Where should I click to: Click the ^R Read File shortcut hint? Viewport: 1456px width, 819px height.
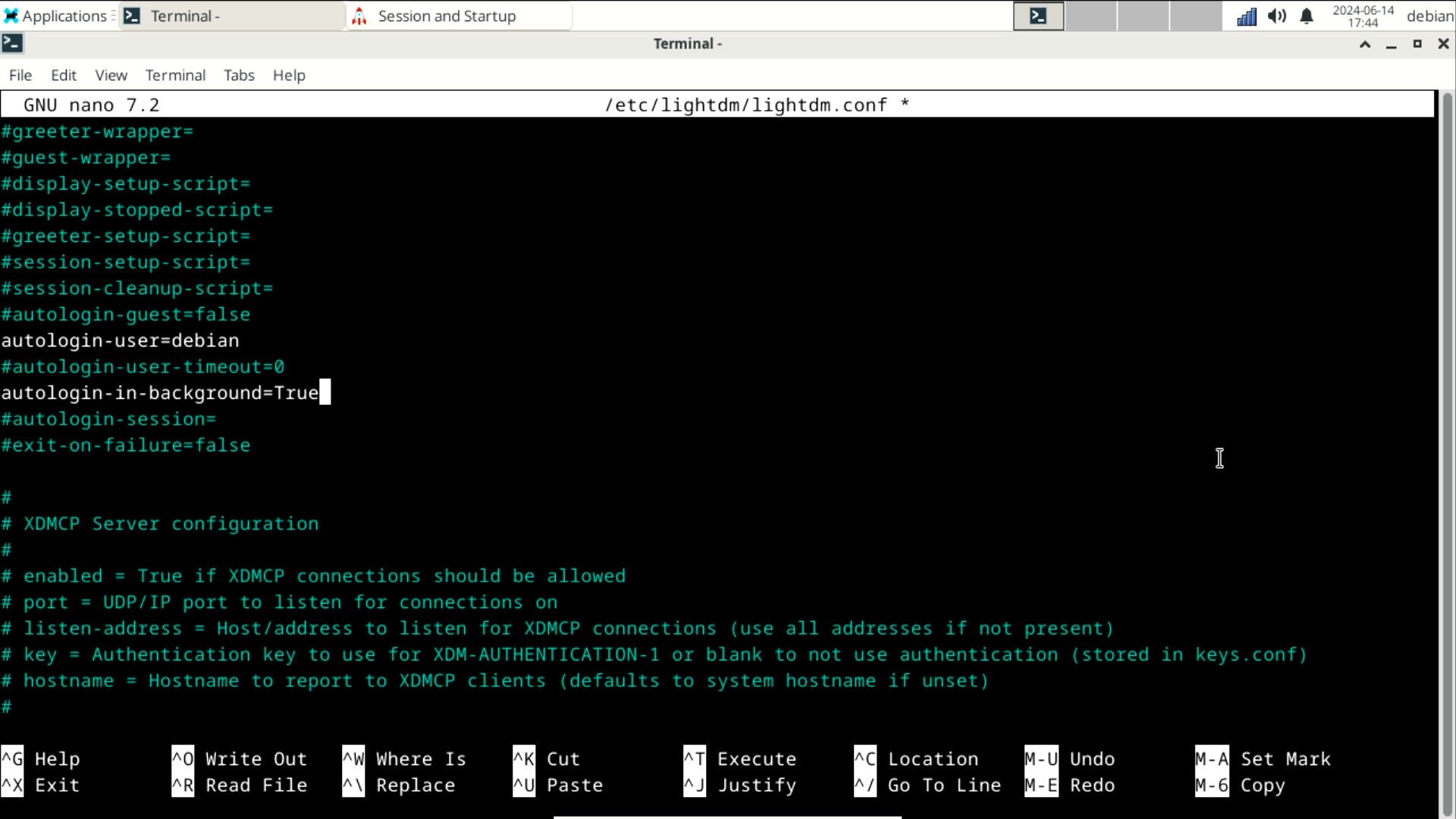click(240, 786)
